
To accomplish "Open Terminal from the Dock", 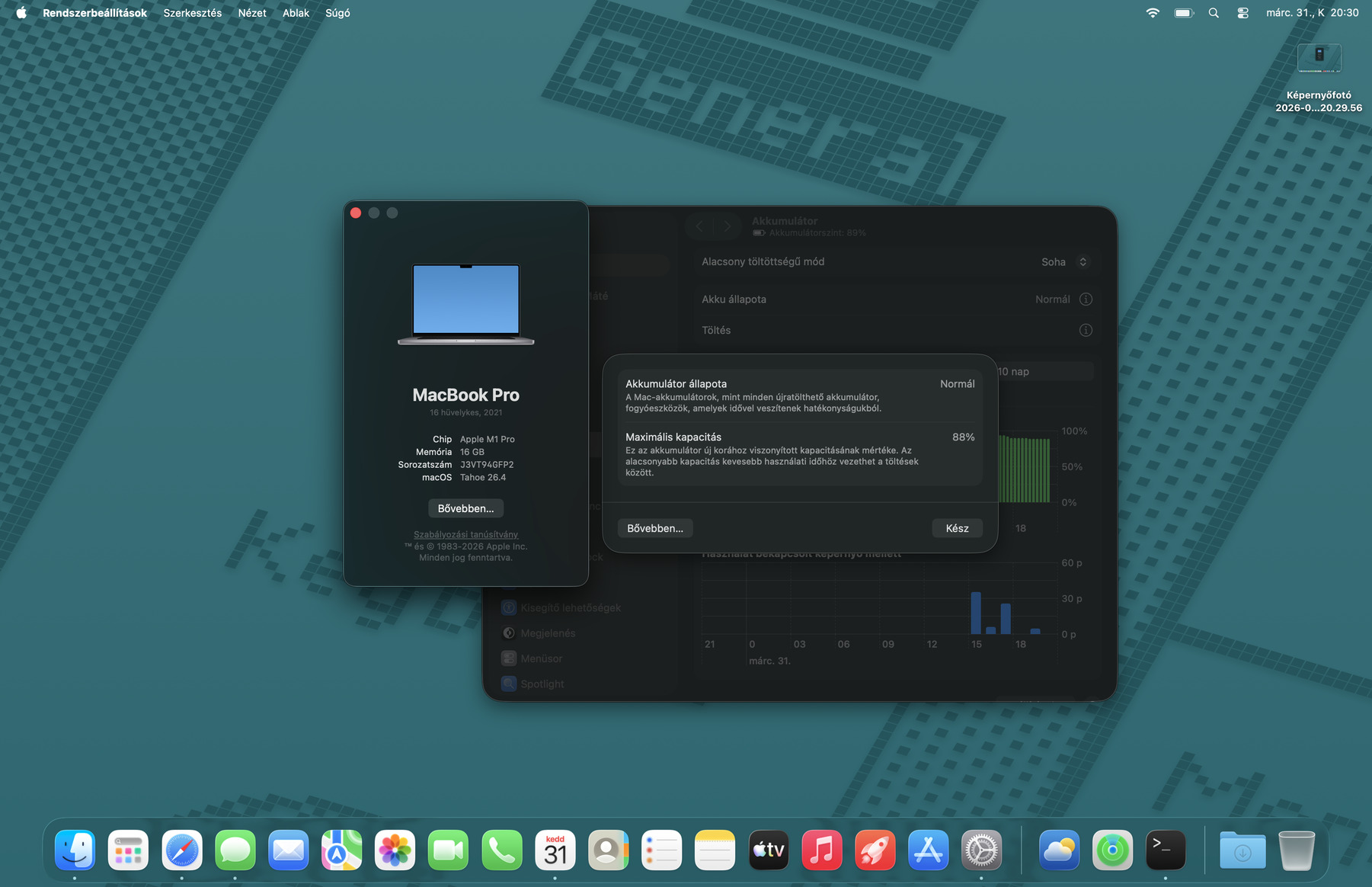I will pos(1166,850).
